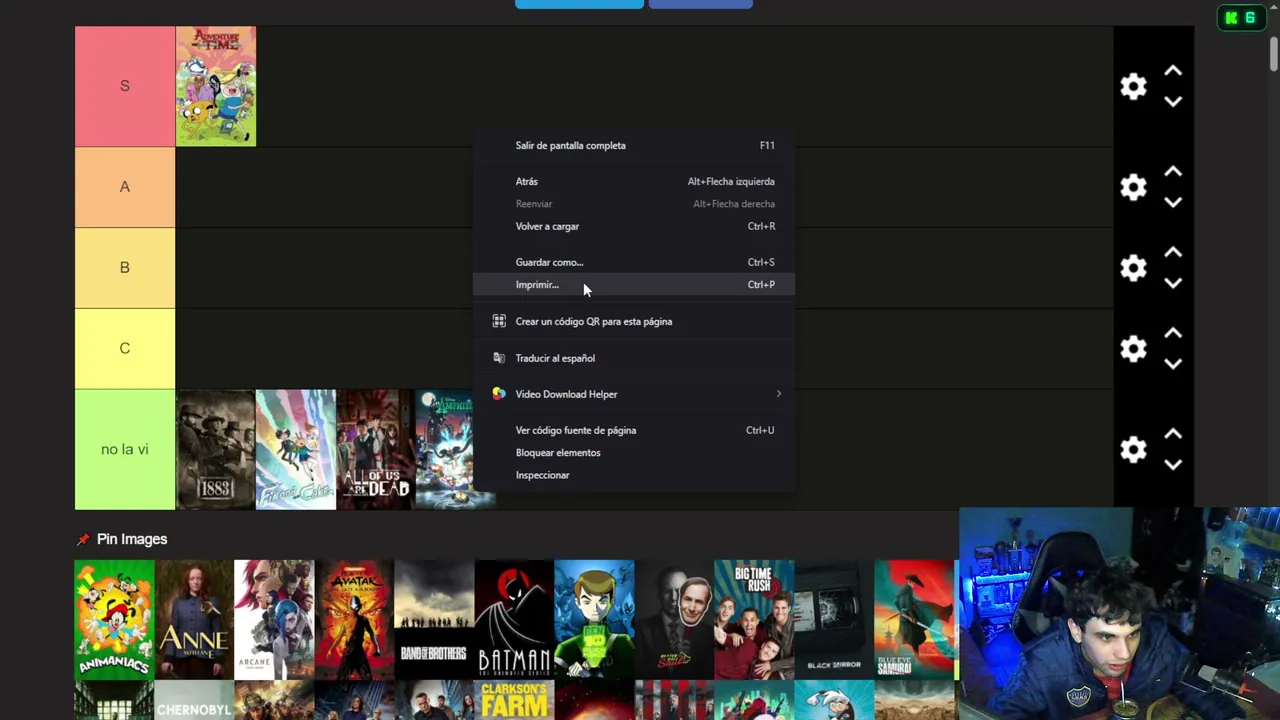Move tier C row up
1280x720 pixels.
coord(1173,334)
